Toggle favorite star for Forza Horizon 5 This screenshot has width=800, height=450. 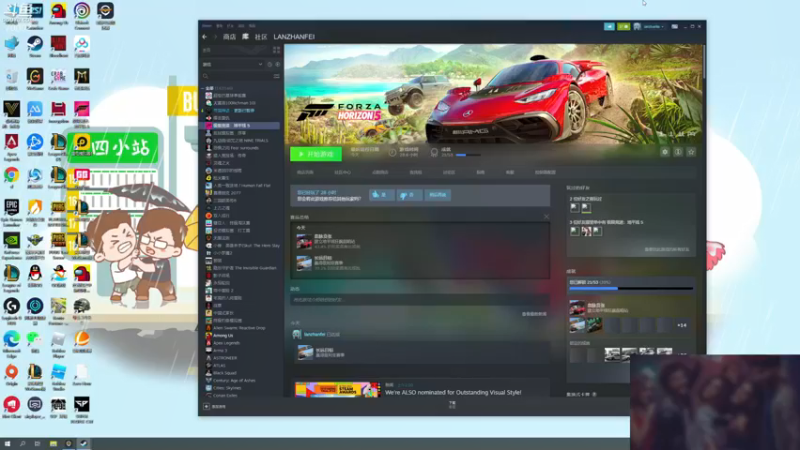(691, 152)
